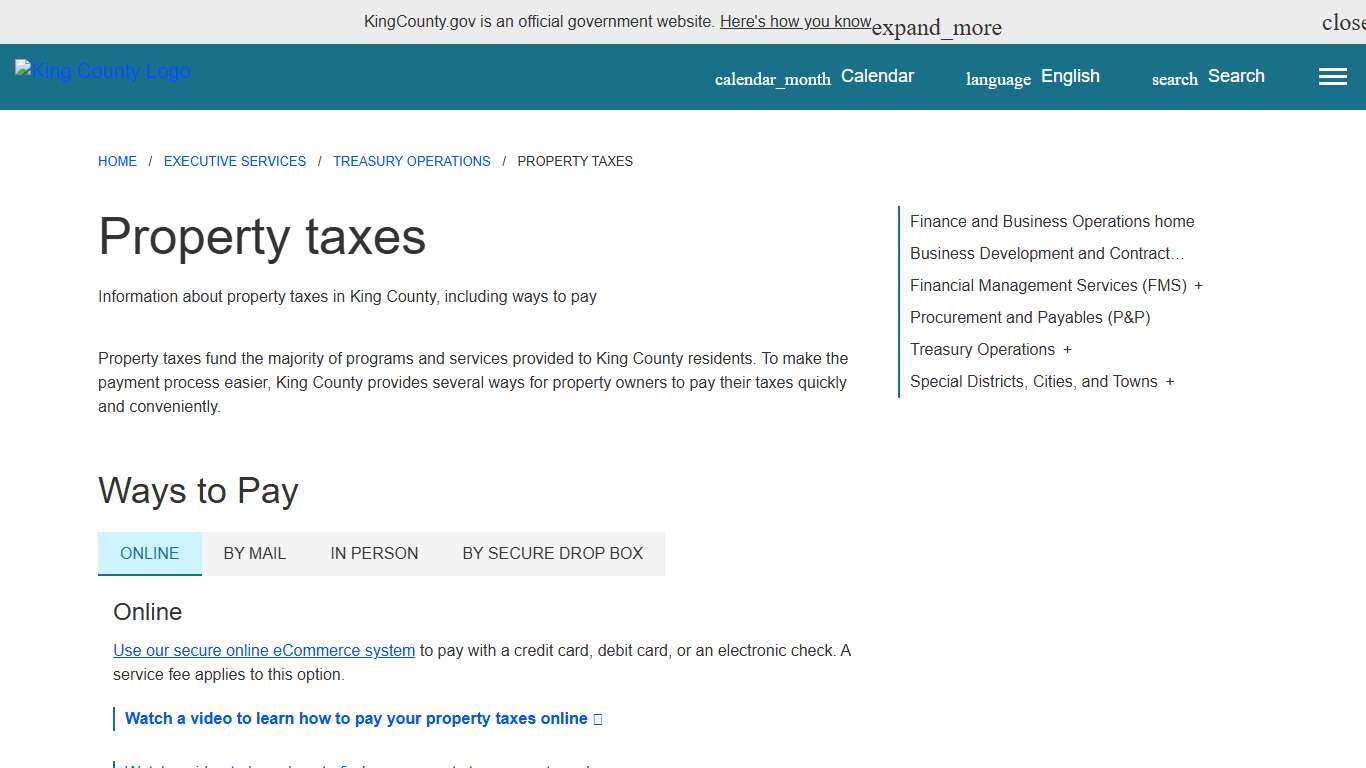Select the IN PERSON payment tab
The width and height of the screenshot is (1366, 768).
[x=374, y=553]
